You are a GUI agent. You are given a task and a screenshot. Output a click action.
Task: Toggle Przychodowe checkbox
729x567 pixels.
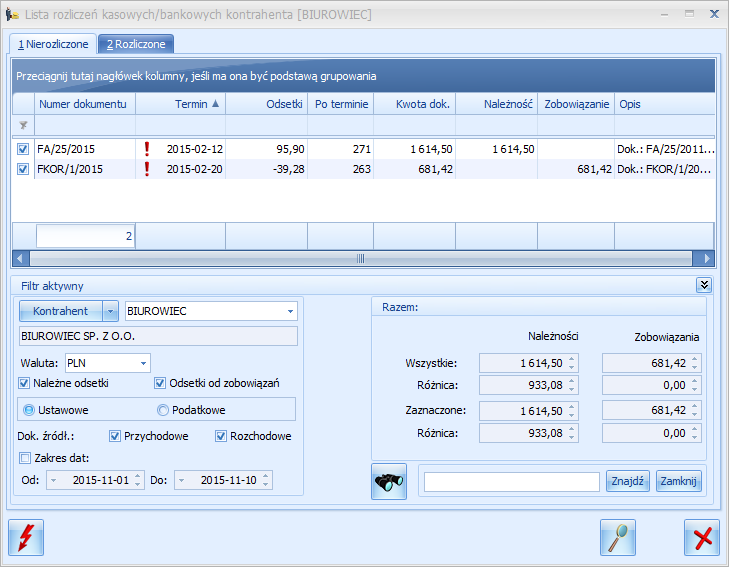(115, 436)
